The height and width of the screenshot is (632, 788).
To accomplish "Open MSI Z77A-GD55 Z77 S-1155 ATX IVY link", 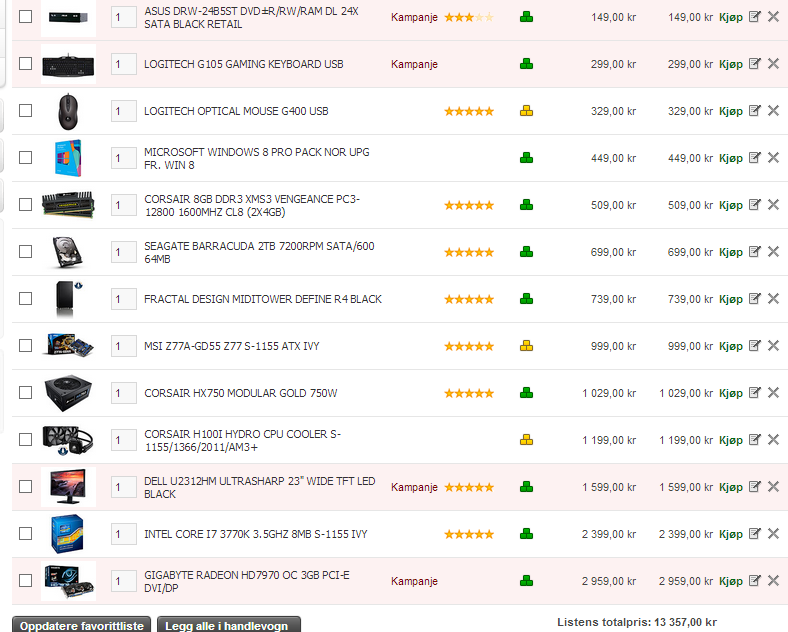I will tap(232, 346).
